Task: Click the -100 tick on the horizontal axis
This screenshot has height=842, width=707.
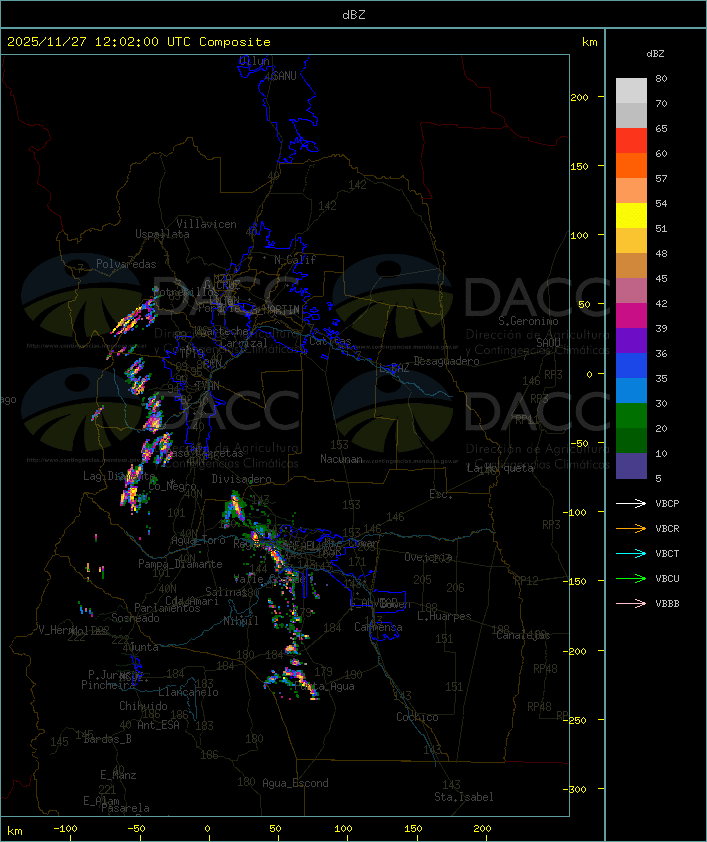Action: click(x=65, y=829)
